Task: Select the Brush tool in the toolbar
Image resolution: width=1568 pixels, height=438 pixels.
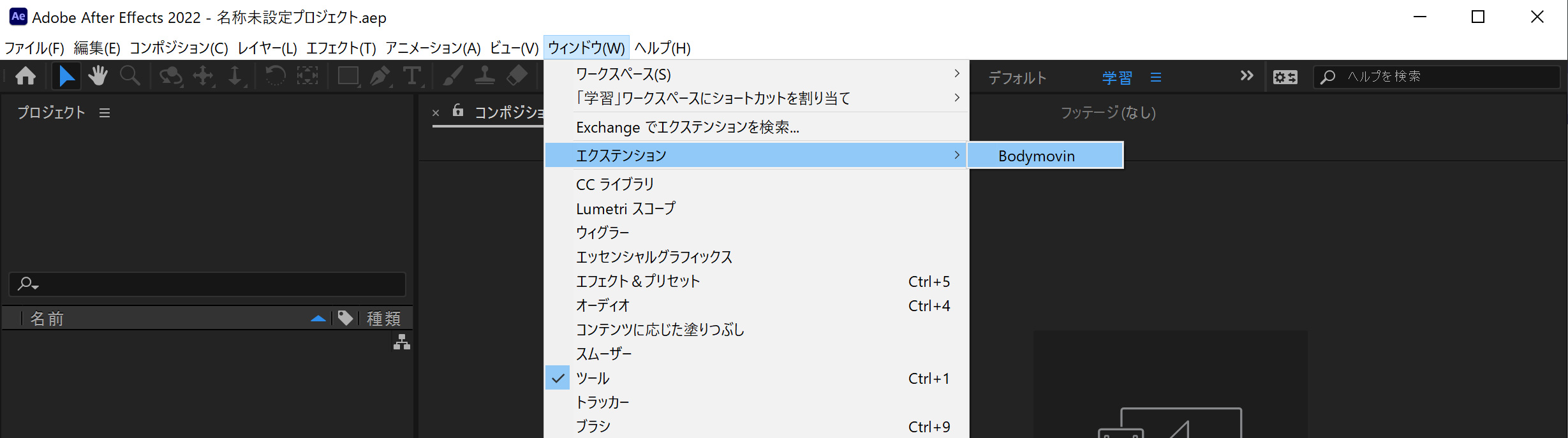Action: pyautogui.click(x=453, y=77)
